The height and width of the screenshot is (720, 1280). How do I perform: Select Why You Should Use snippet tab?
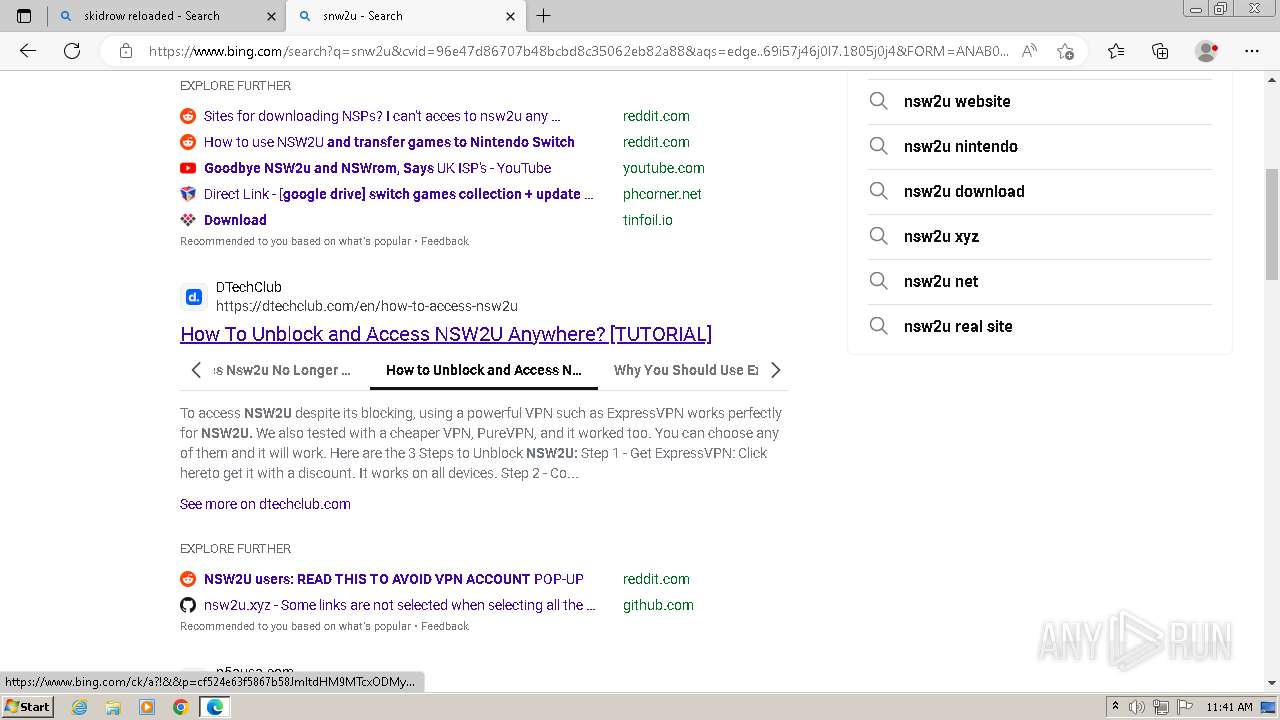point(686,370)
